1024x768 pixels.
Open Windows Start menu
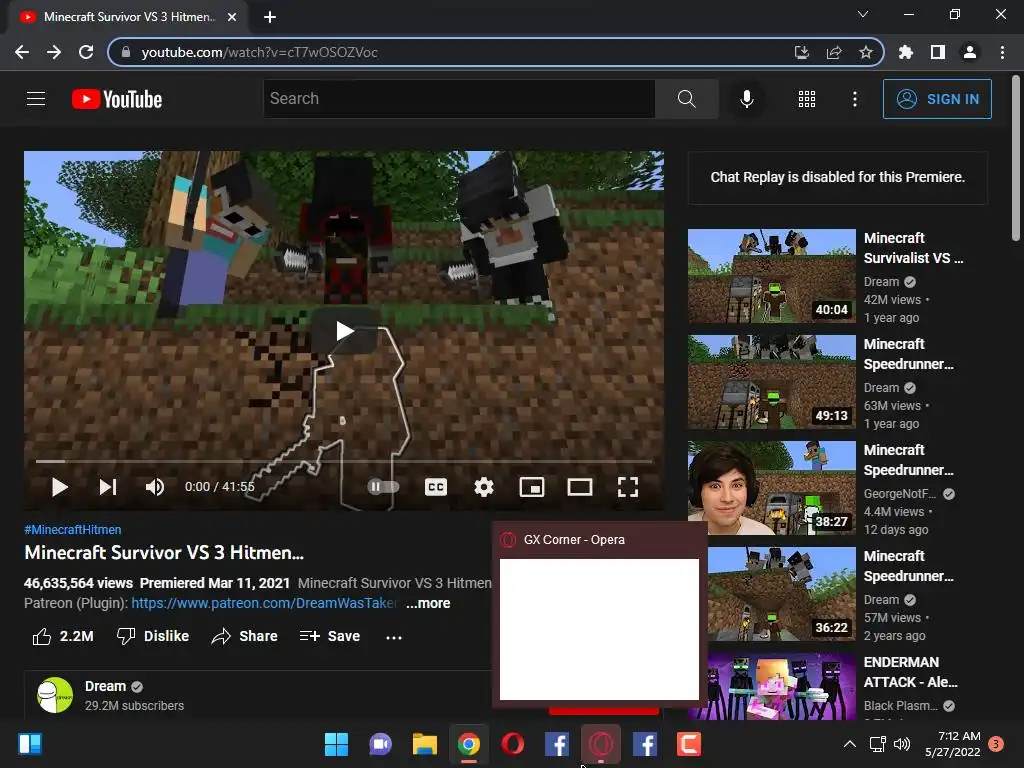point(336,744)
